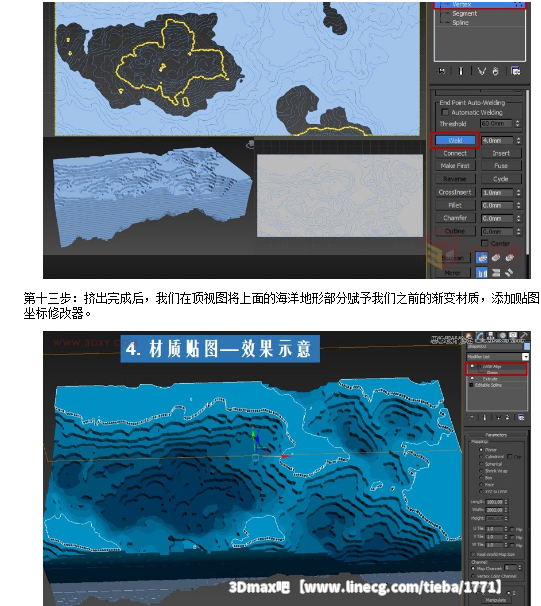Click Remove Modifier icon under UVW Map stack
541x606 pixels.
tap(508, 418)
